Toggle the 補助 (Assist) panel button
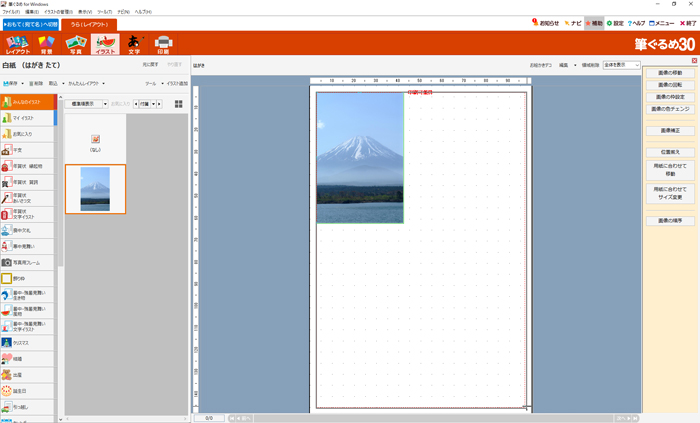Image resolution: width=700 pixels, height=423 pixels. [594, 22]
